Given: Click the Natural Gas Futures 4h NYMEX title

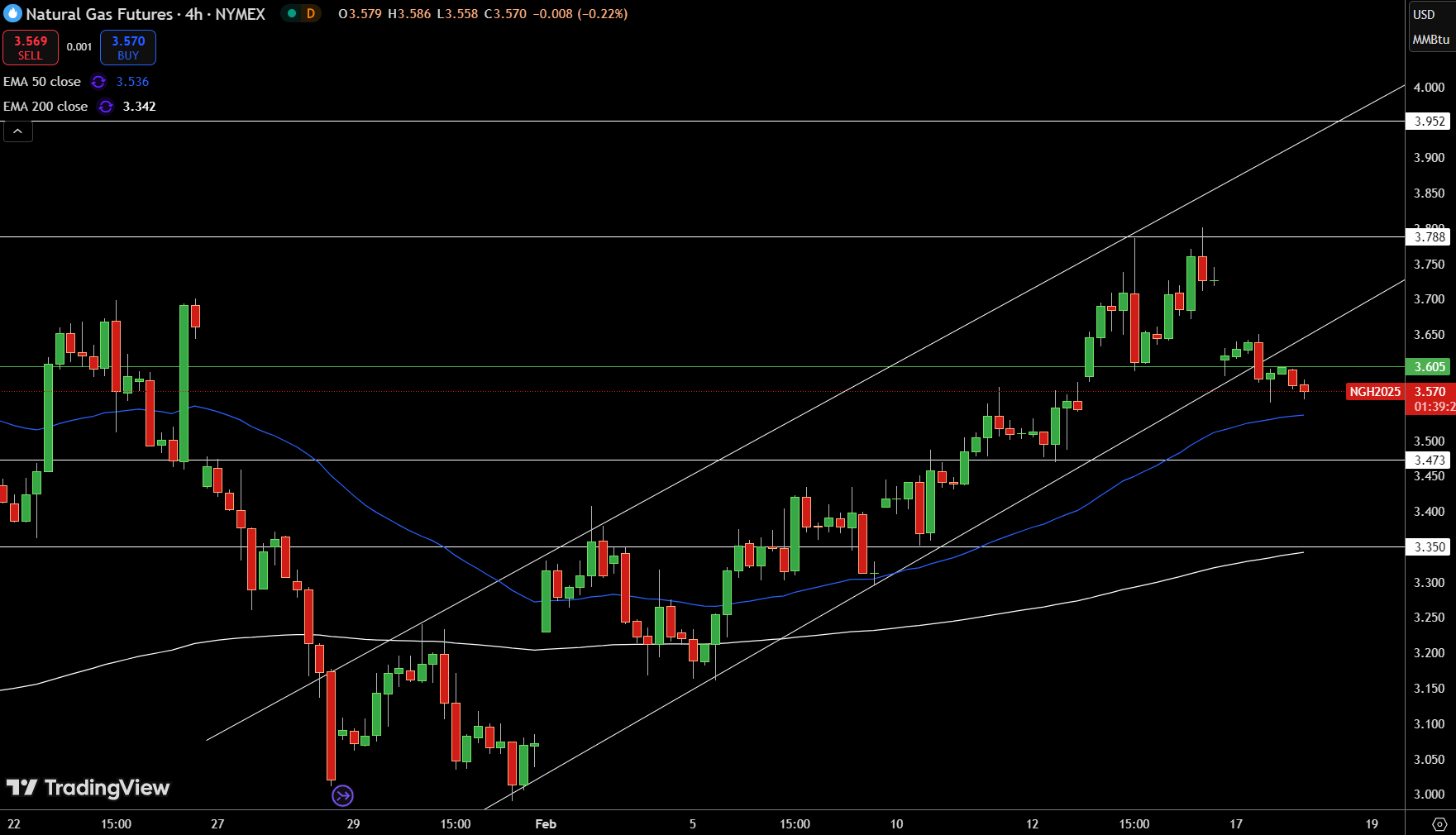Looking at the screenshot, I should 146,14.
